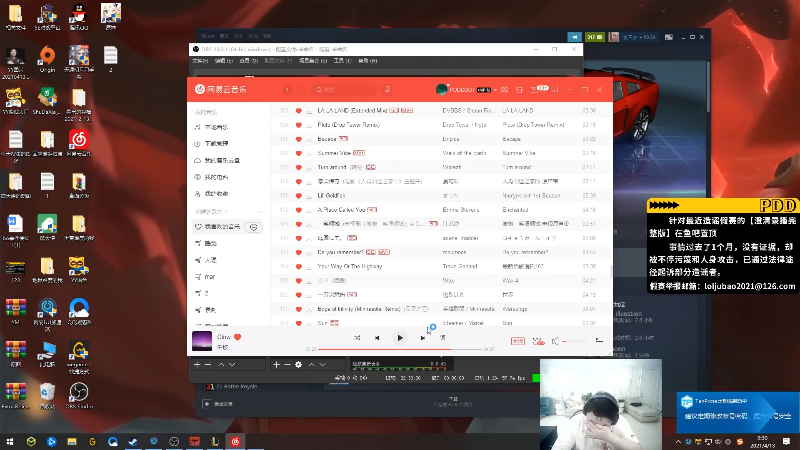Open the Edit menu in OBS window

(x=223, y=61)
